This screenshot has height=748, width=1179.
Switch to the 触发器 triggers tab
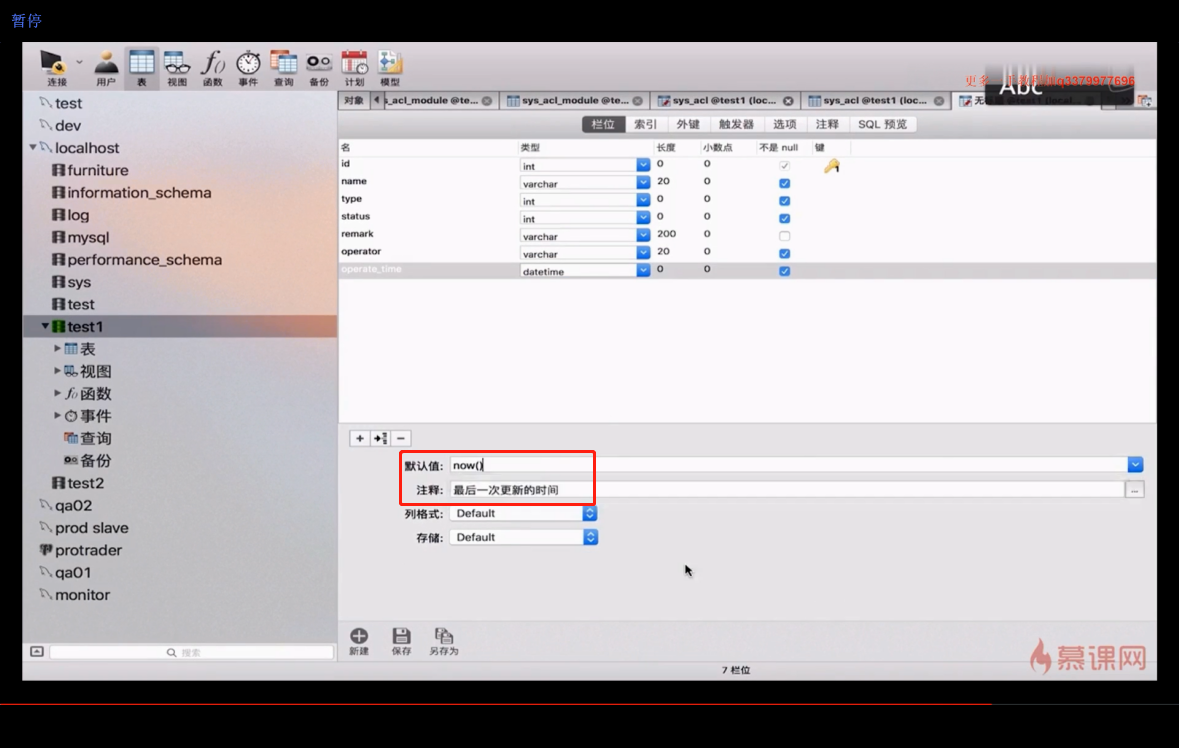tap(736, 124)
